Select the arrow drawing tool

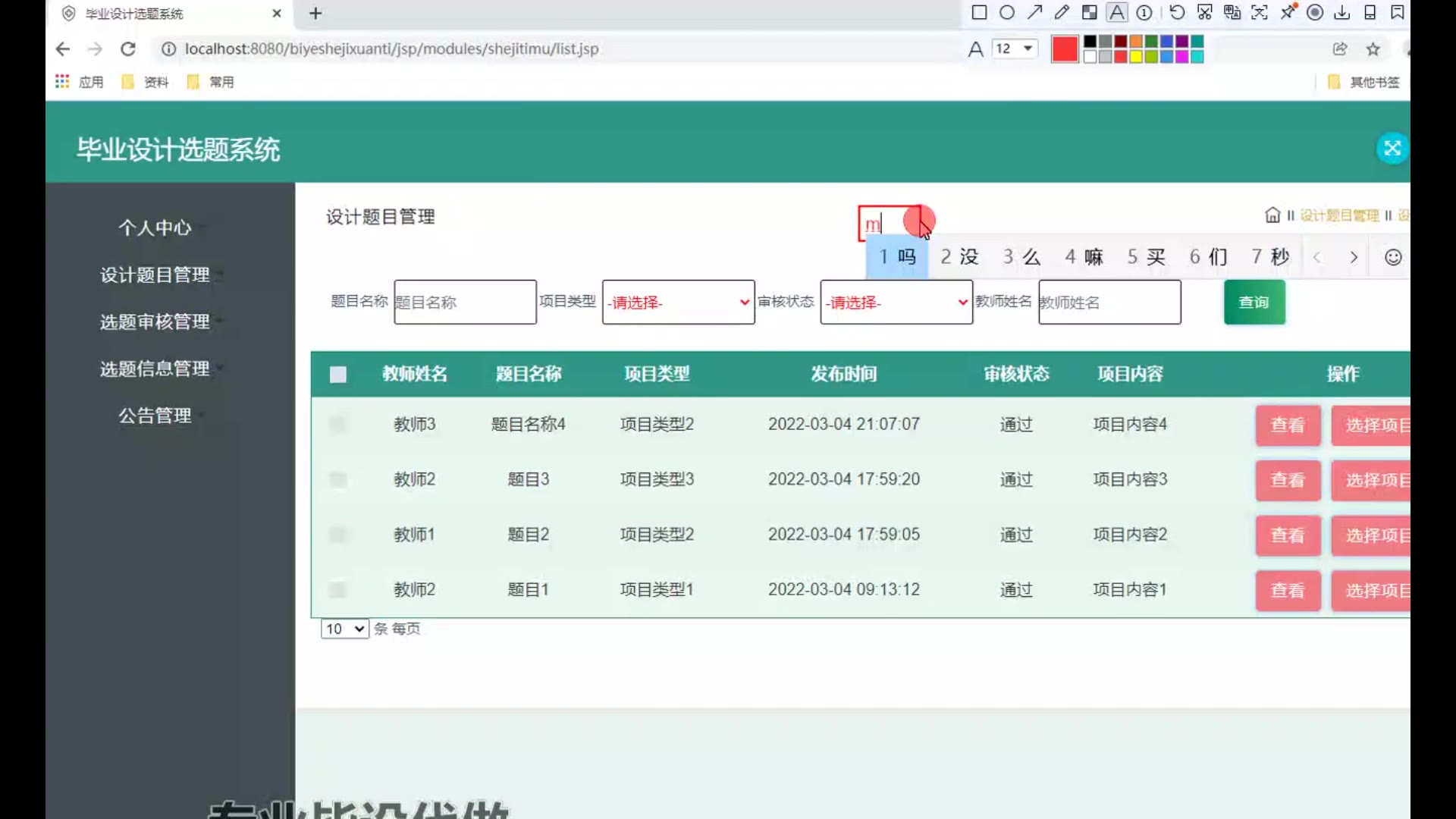[1034, 12]
